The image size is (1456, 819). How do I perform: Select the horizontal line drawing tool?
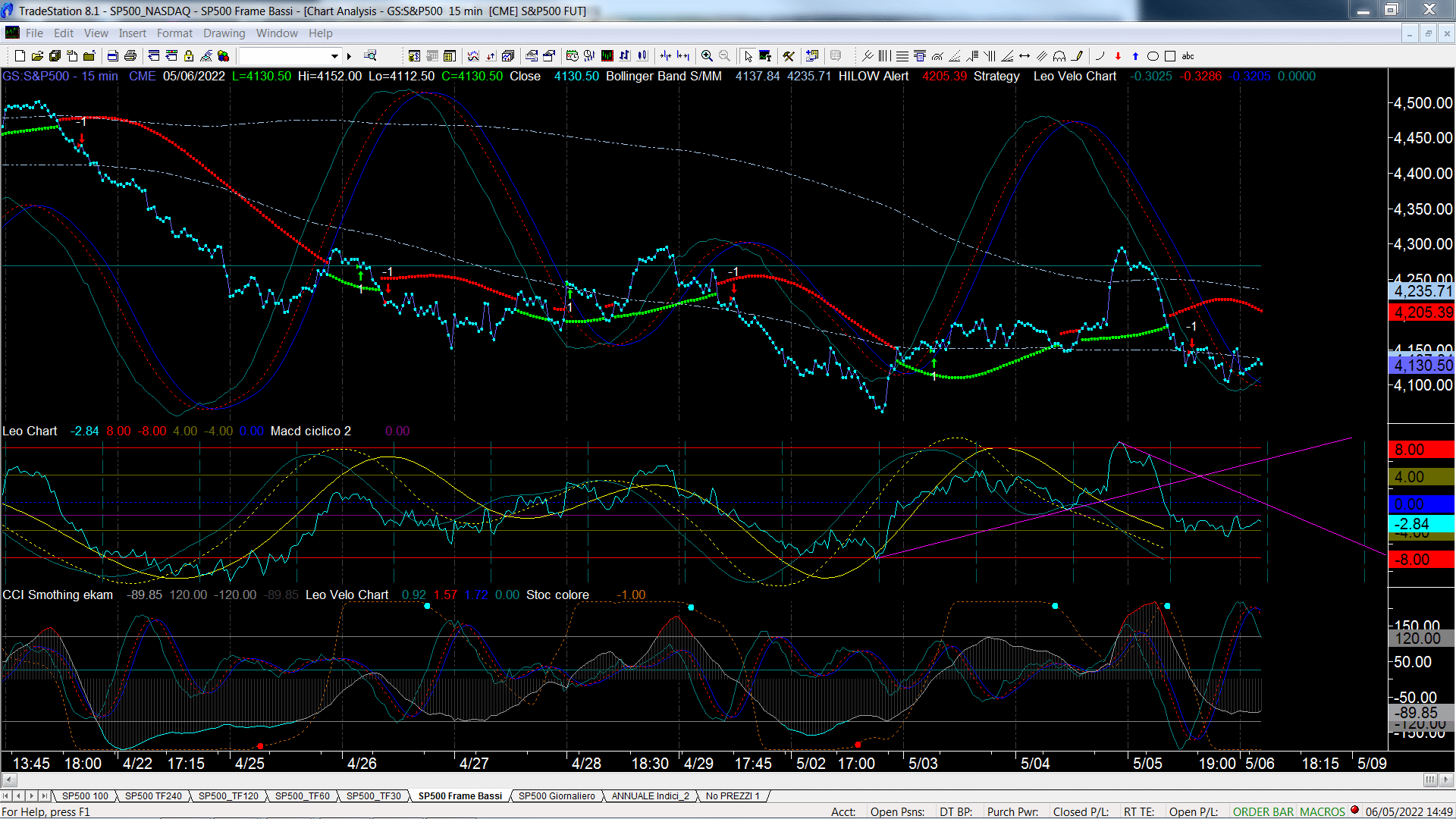tap(902, 55)
